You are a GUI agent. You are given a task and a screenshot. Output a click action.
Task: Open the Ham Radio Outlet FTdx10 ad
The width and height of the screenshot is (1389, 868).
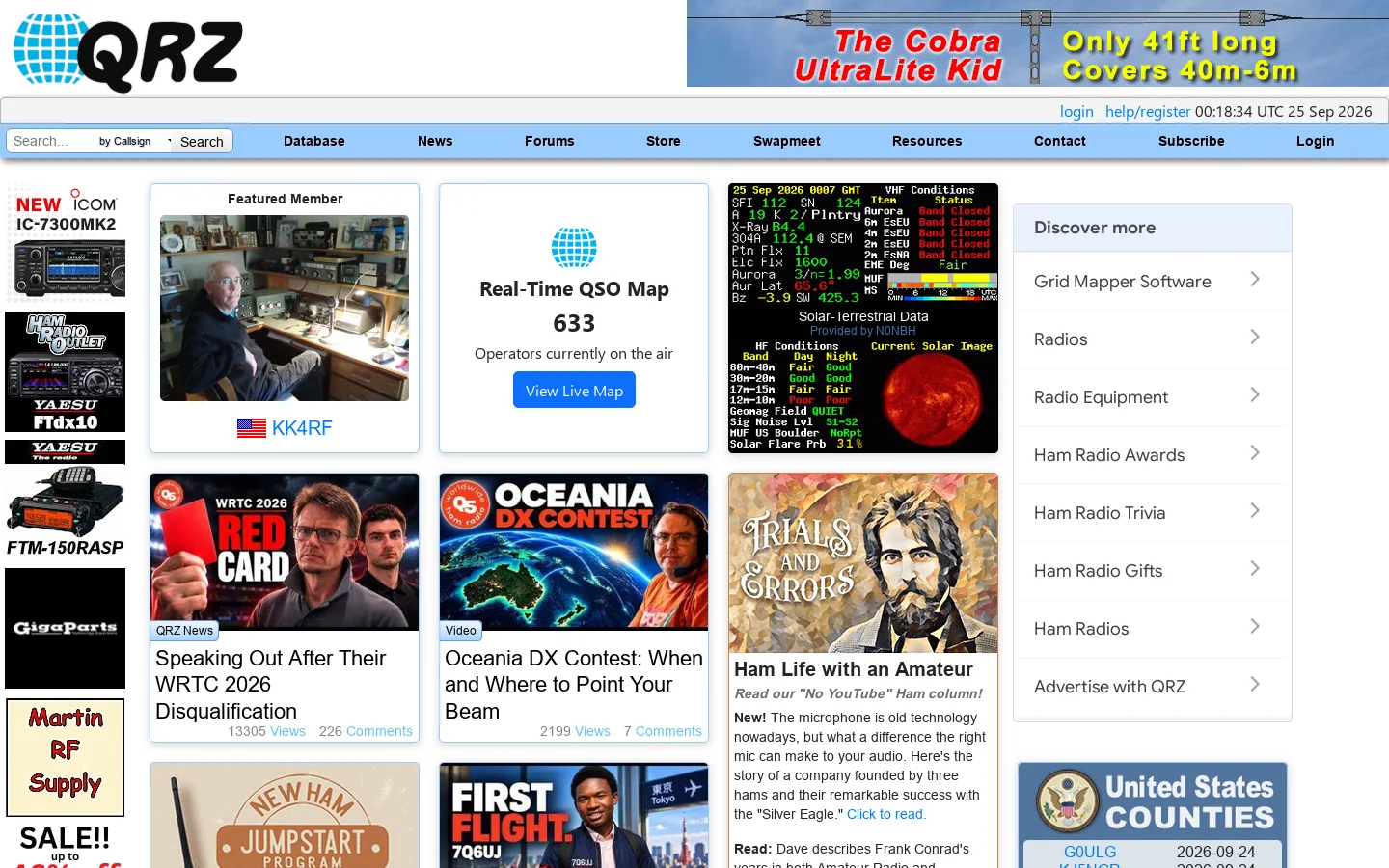[x=66, y=371]
